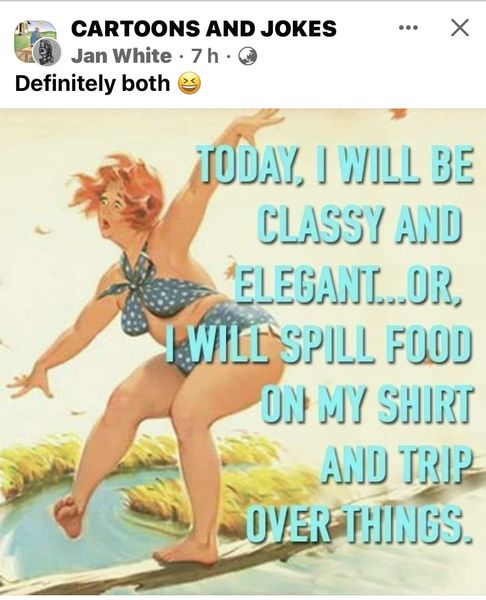Click the "ON MY SHIRT" meme text
Viewport: 486px width, 600px height.
click(x=367, y=403)
